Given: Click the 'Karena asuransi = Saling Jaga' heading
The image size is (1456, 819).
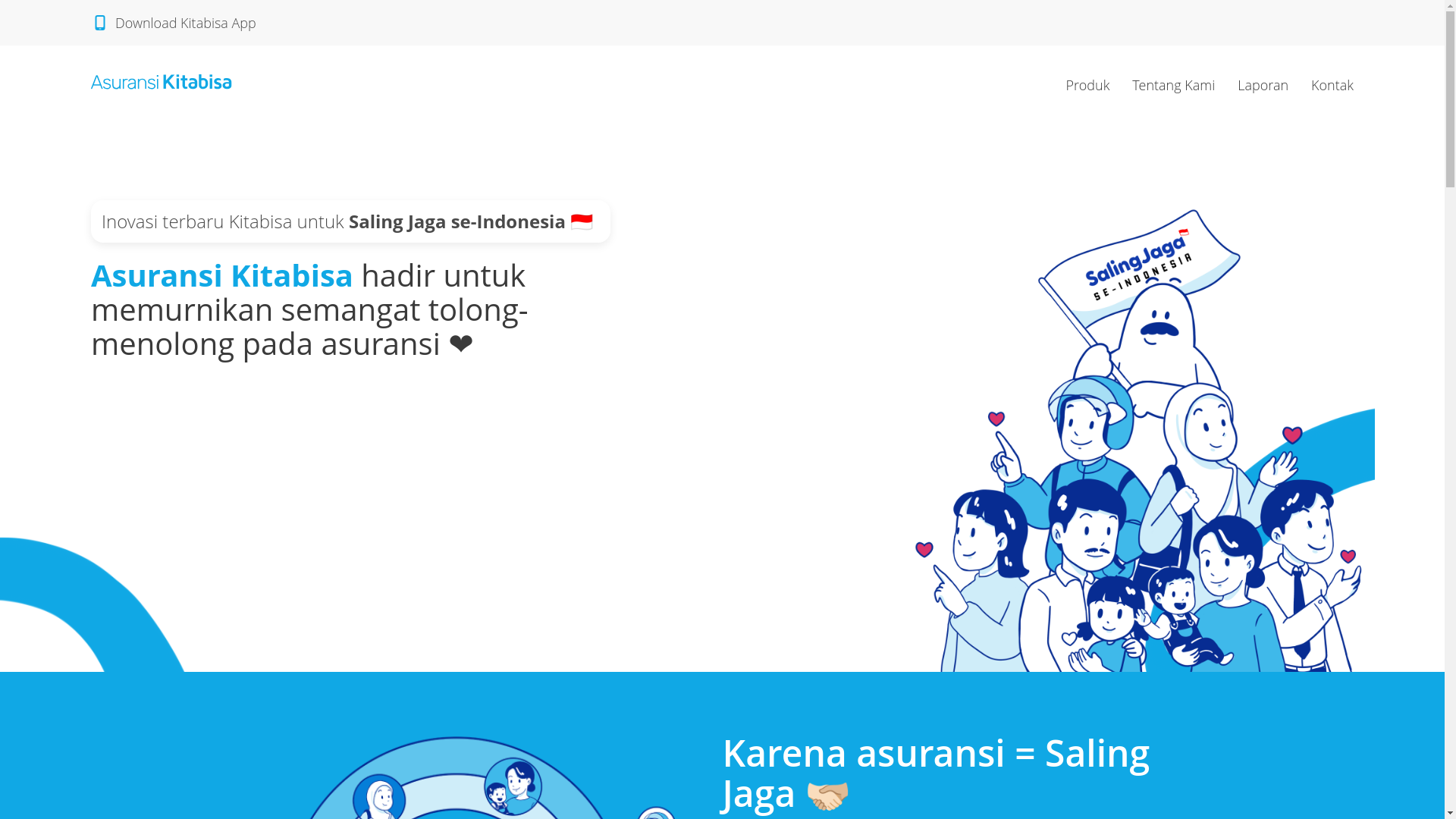Looking at the screenshot, I should [x=936, y=773].
